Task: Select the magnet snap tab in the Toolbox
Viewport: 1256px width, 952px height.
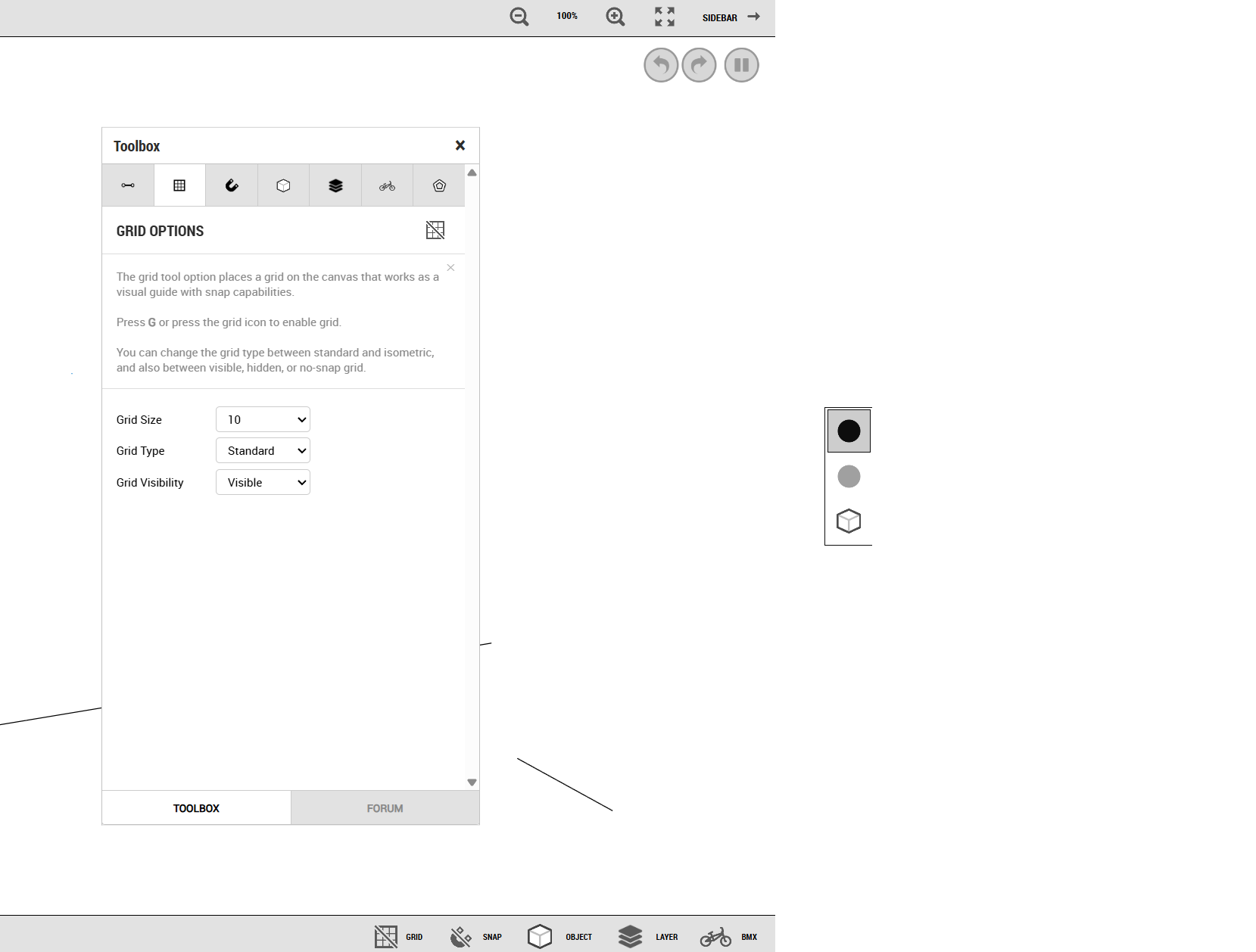Action: coord(231,185)
